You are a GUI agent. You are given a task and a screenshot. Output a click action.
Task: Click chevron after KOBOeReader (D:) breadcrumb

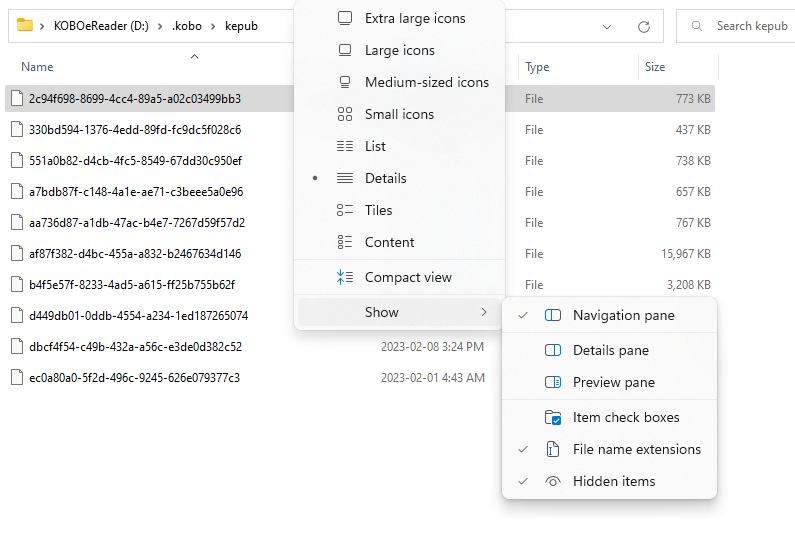click(x=158, y=26)
